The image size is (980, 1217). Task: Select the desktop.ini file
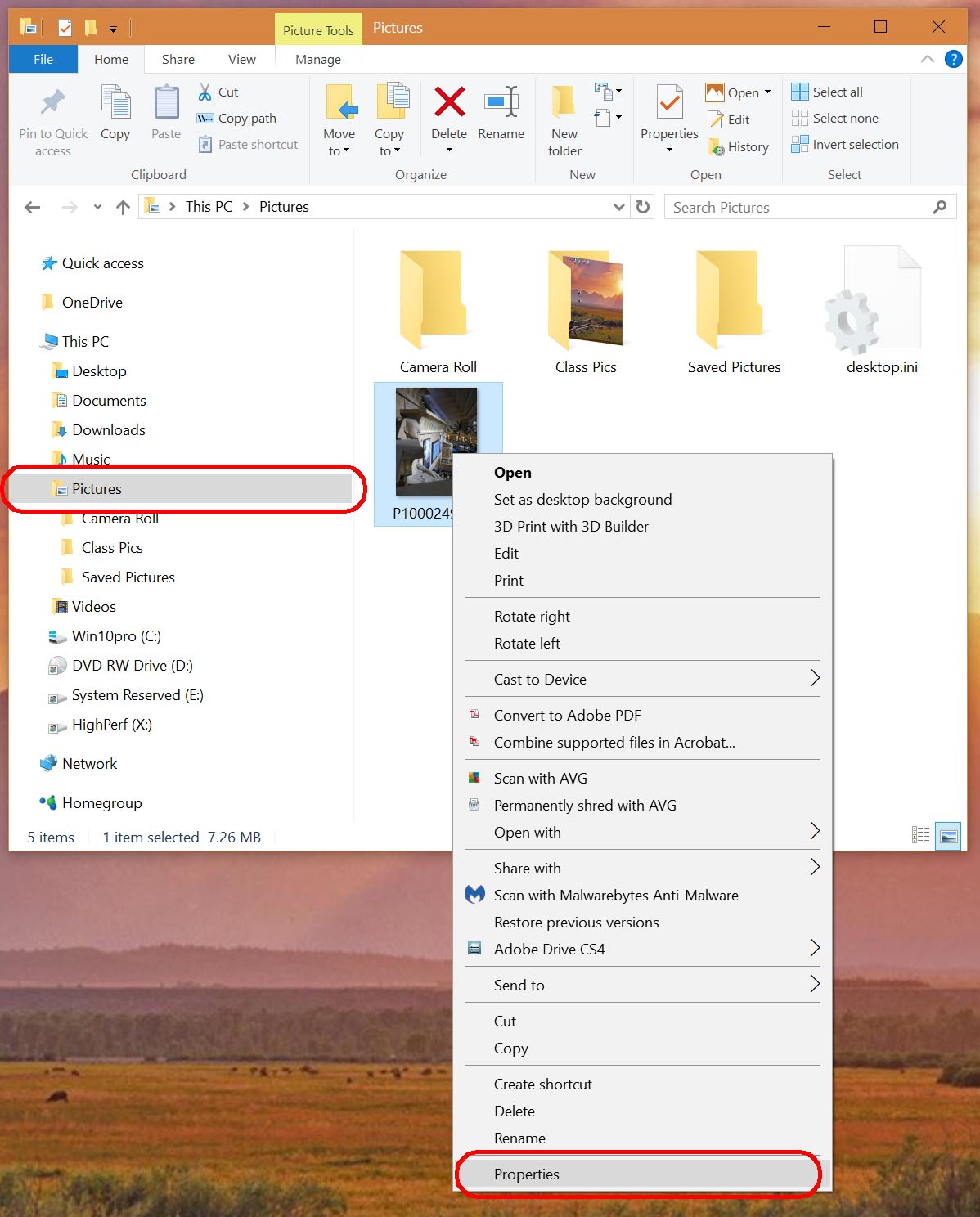pyautogui.click(x=882, y=312)
